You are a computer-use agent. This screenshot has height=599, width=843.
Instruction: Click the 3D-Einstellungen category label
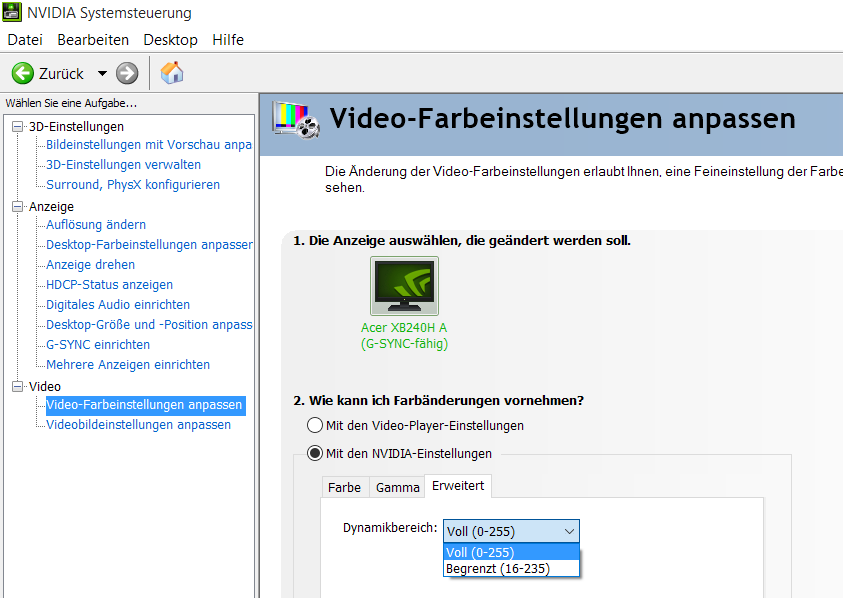coord(76,126)
